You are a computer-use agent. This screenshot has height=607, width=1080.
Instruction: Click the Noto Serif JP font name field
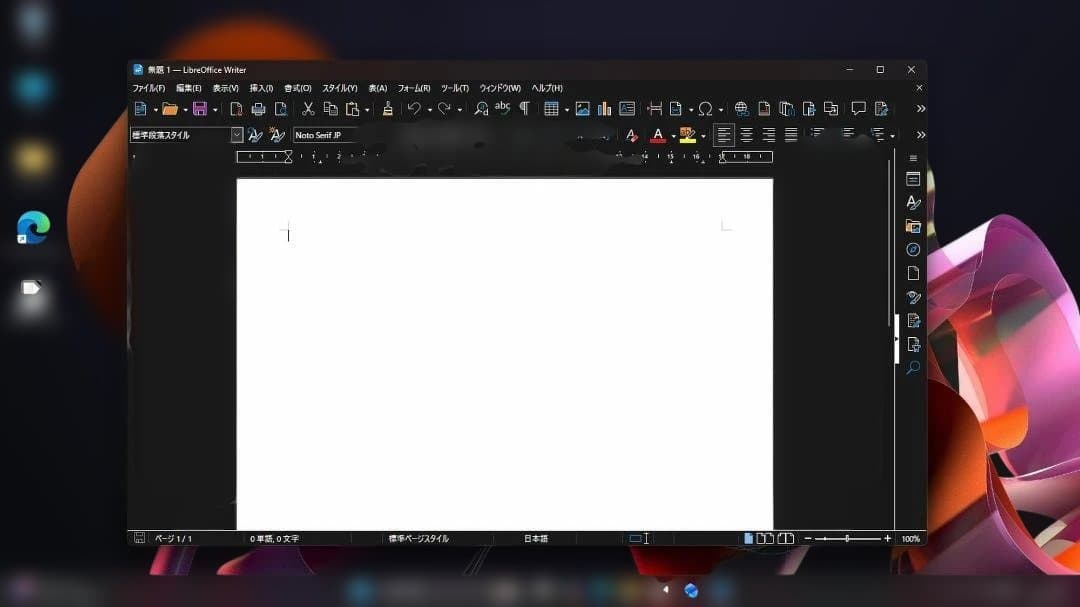click(x=324, y=135)
